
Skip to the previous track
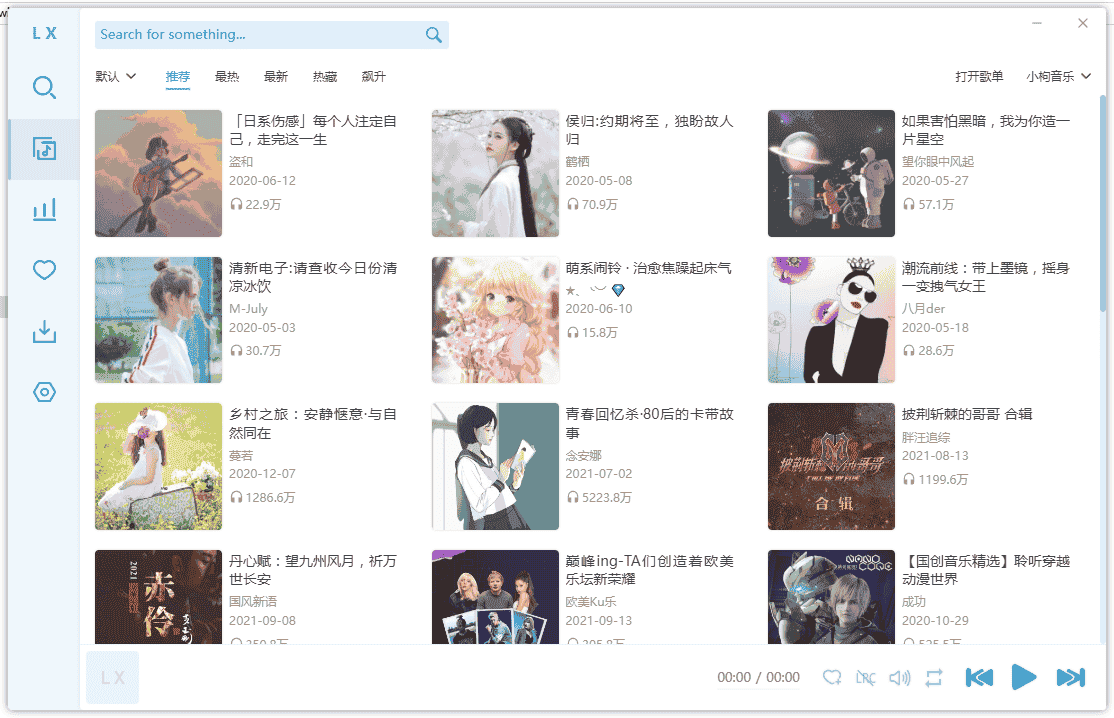pos(979,678)
